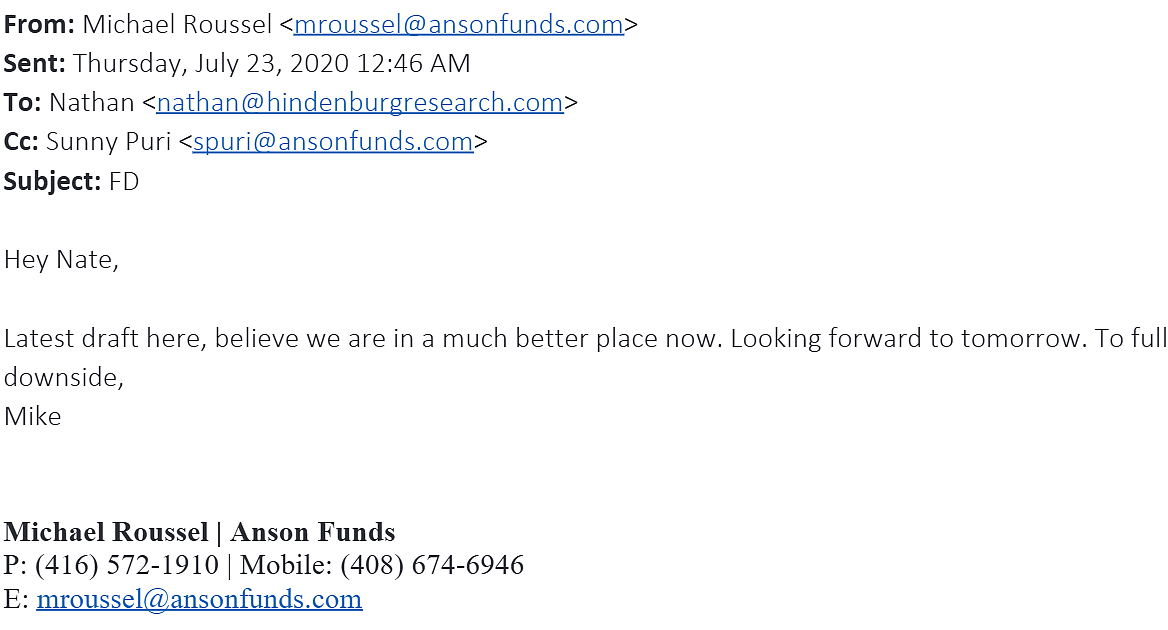Open the mroussel@ansonfunds.com link in From line
This screenshot has width=1168, height=630.
(x=459, y=25)
